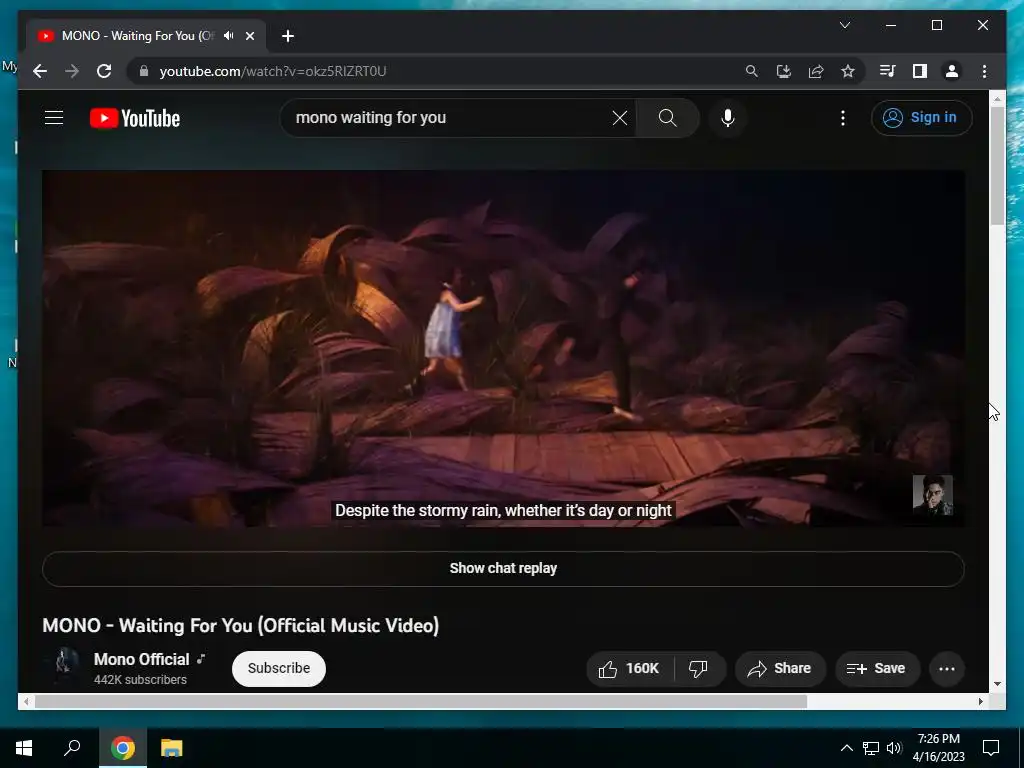
Task: Click the page scroll up arrow
Action: (x=997, y=99)
